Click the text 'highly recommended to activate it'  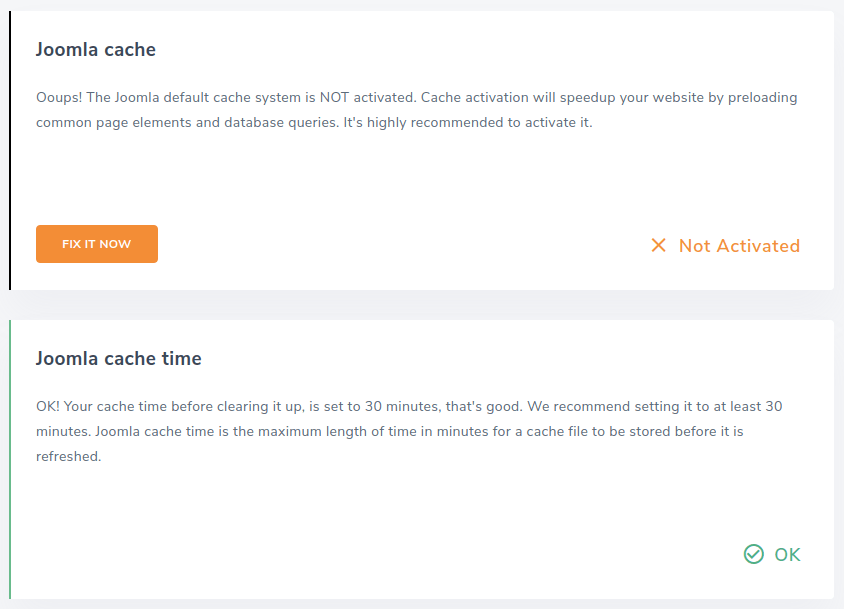tap(480, 123)
